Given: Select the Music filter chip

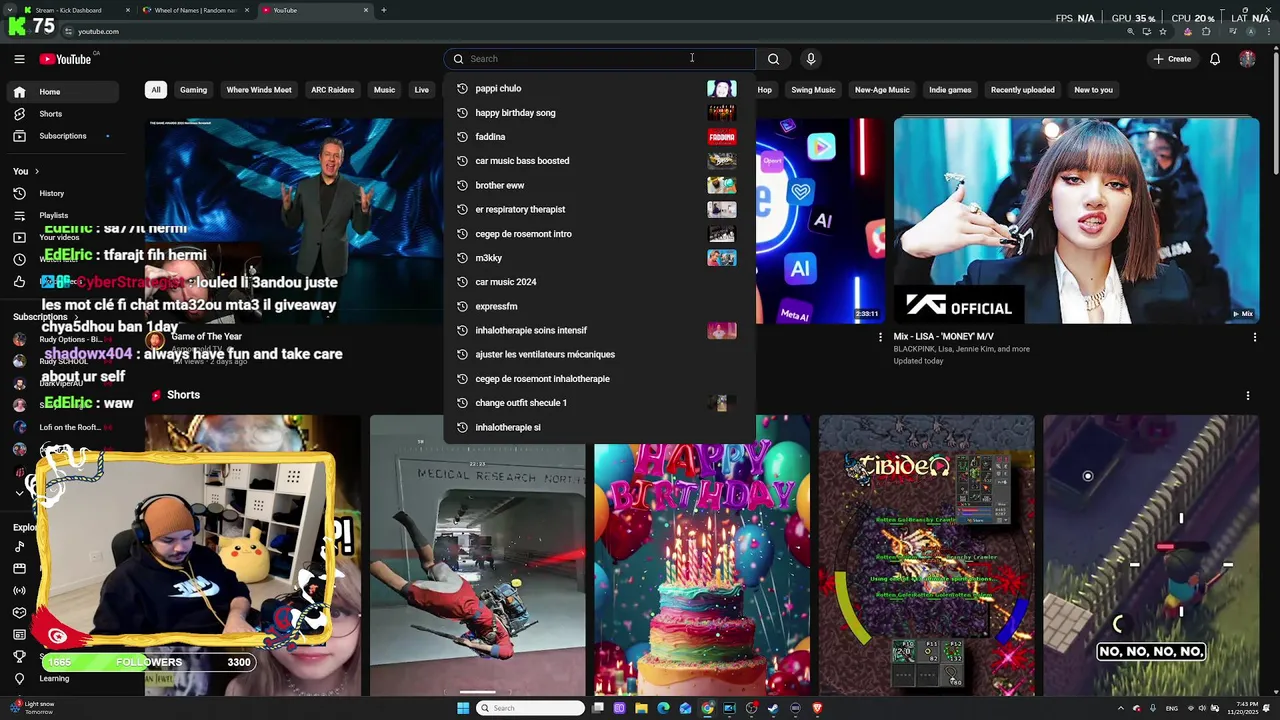Looking at the screenshot, I should pyautogui.click(x=384, y=90).
